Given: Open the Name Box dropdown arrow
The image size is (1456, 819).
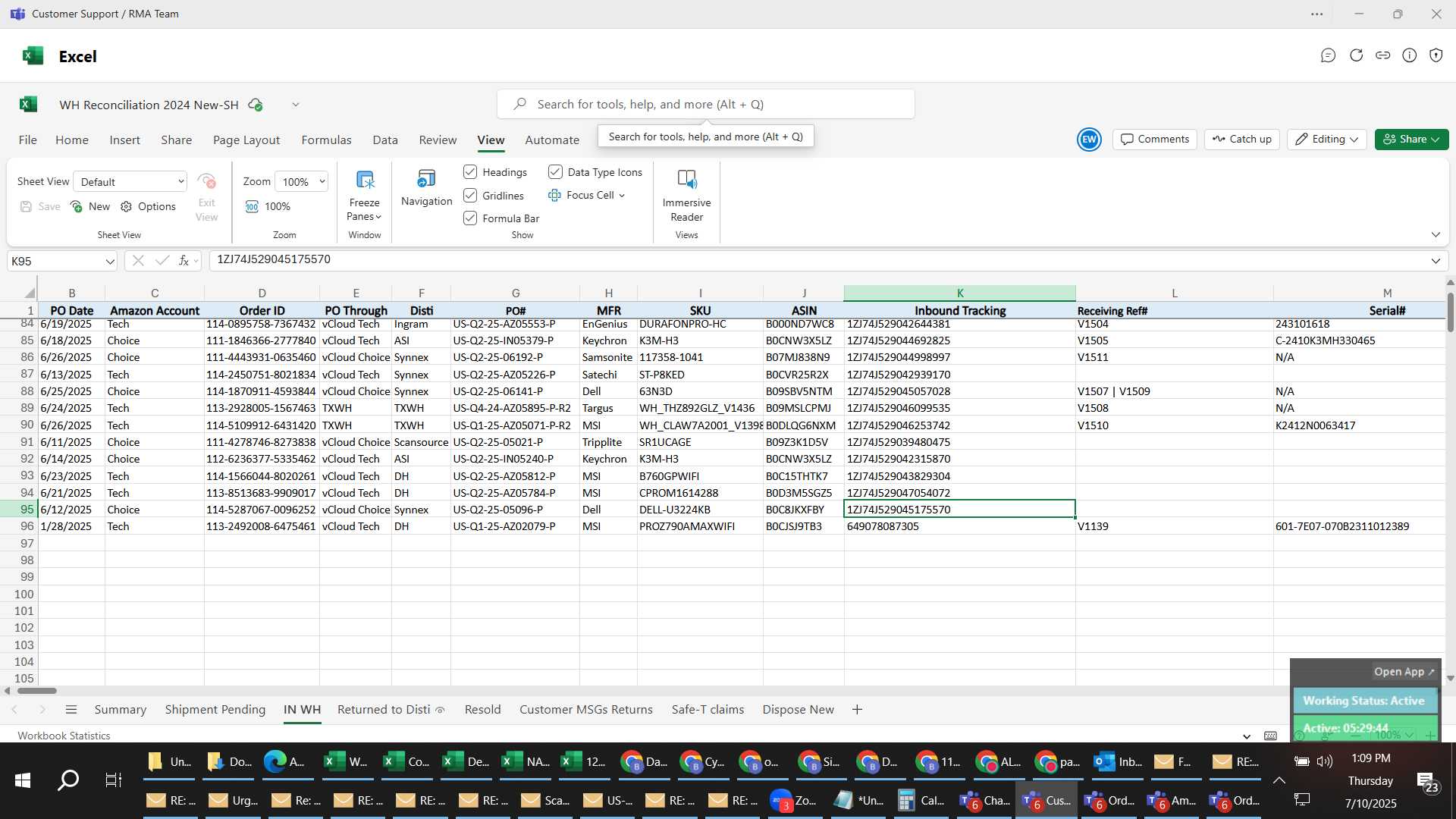Looking at the screenshot, I should 110,262.
